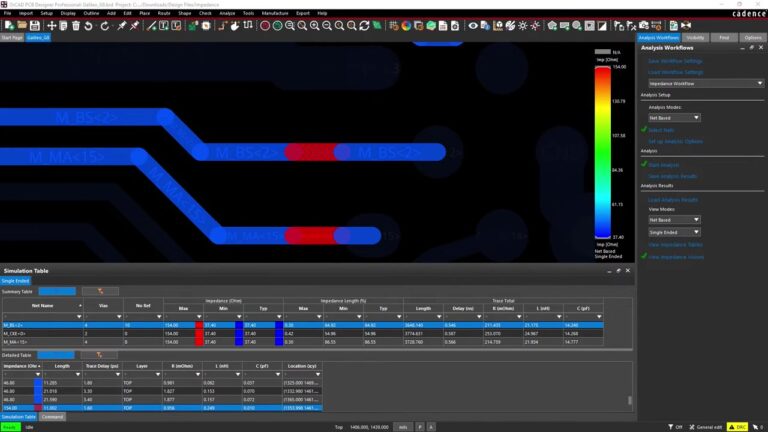Click the View Impedance Tables link
The height and width of the screenshot is (432, 768).
pyautogui.click(x=675, y=244)
